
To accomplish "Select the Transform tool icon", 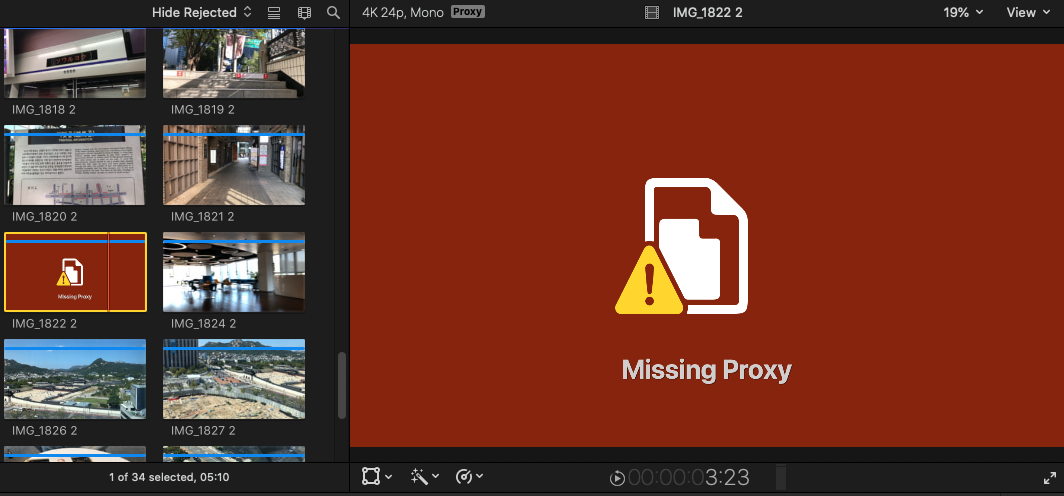I will [x=370, y=476].
